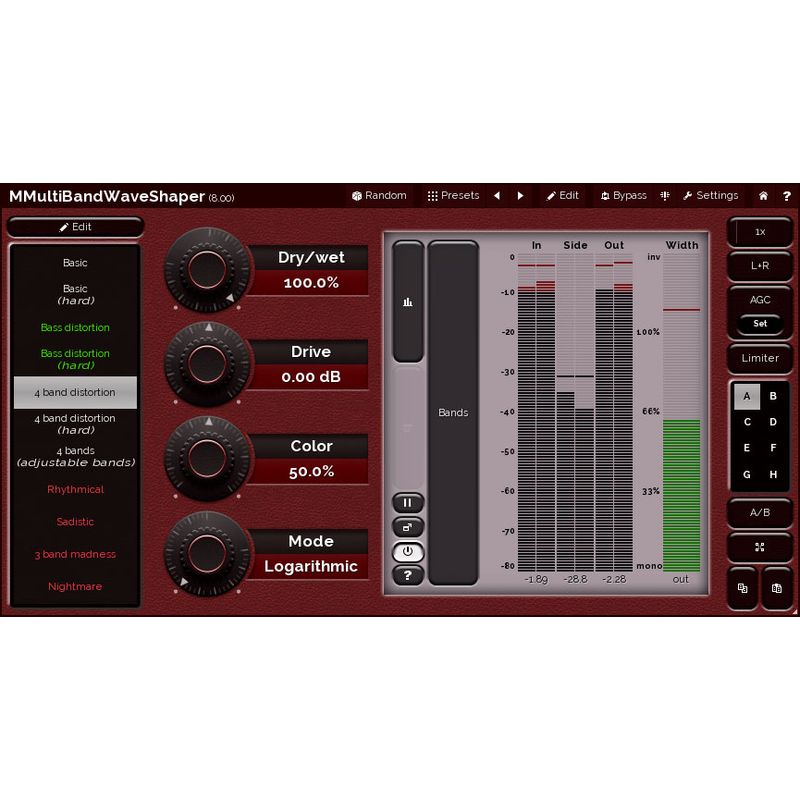Open the top toolbar Edit button
Screen dimensions: 800x800
562,196
